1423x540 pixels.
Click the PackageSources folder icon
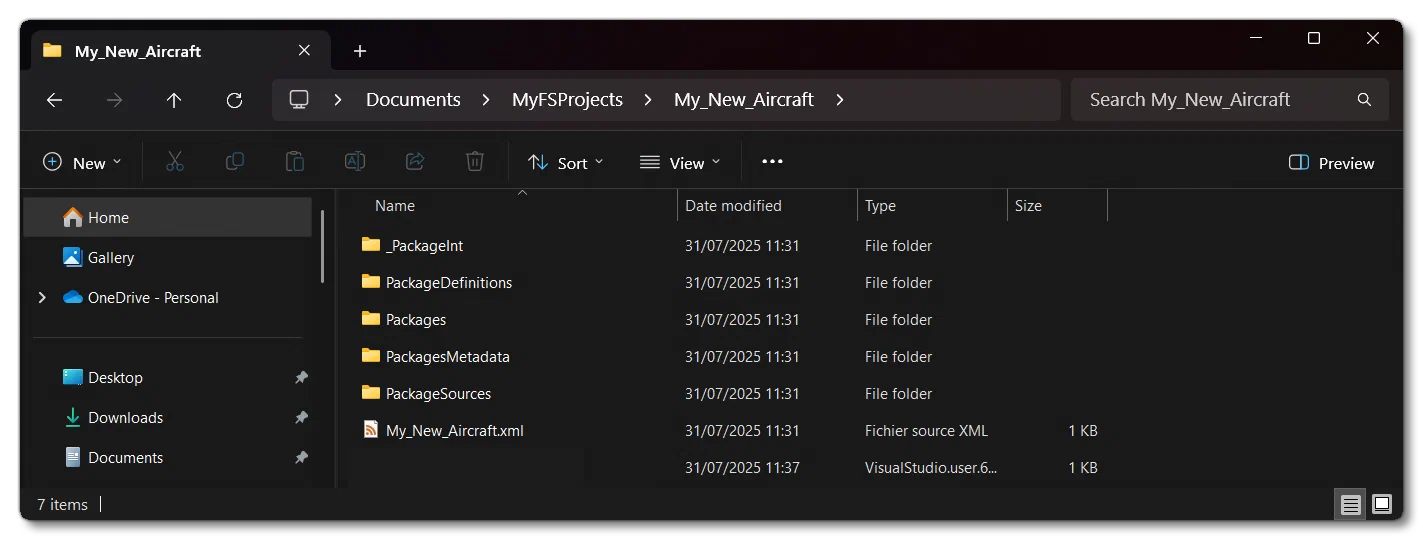coord(371,393)
